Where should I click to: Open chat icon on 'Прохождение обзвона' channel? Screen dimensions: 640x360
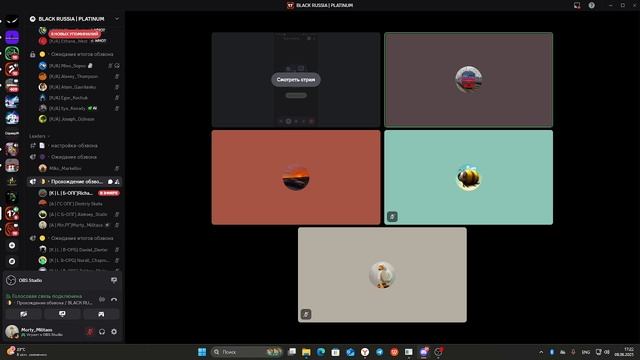coord(110,182)
